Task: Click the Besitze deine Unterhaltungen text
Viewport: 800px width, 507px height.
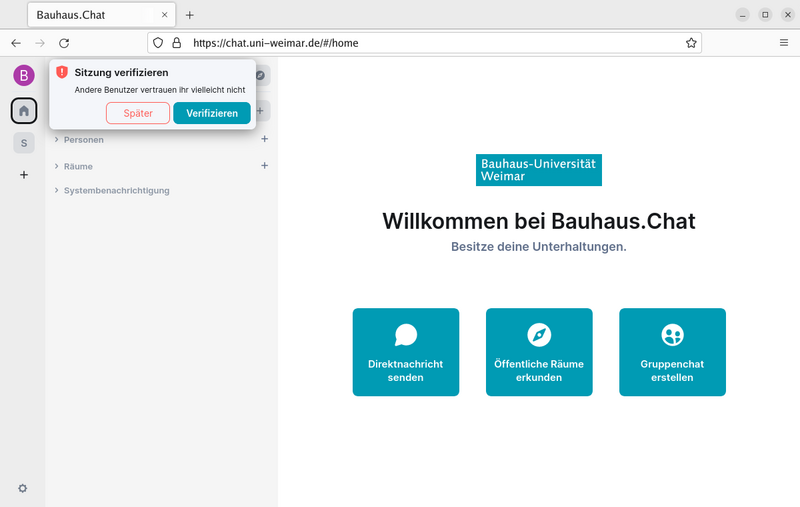Action: (539, 247)
